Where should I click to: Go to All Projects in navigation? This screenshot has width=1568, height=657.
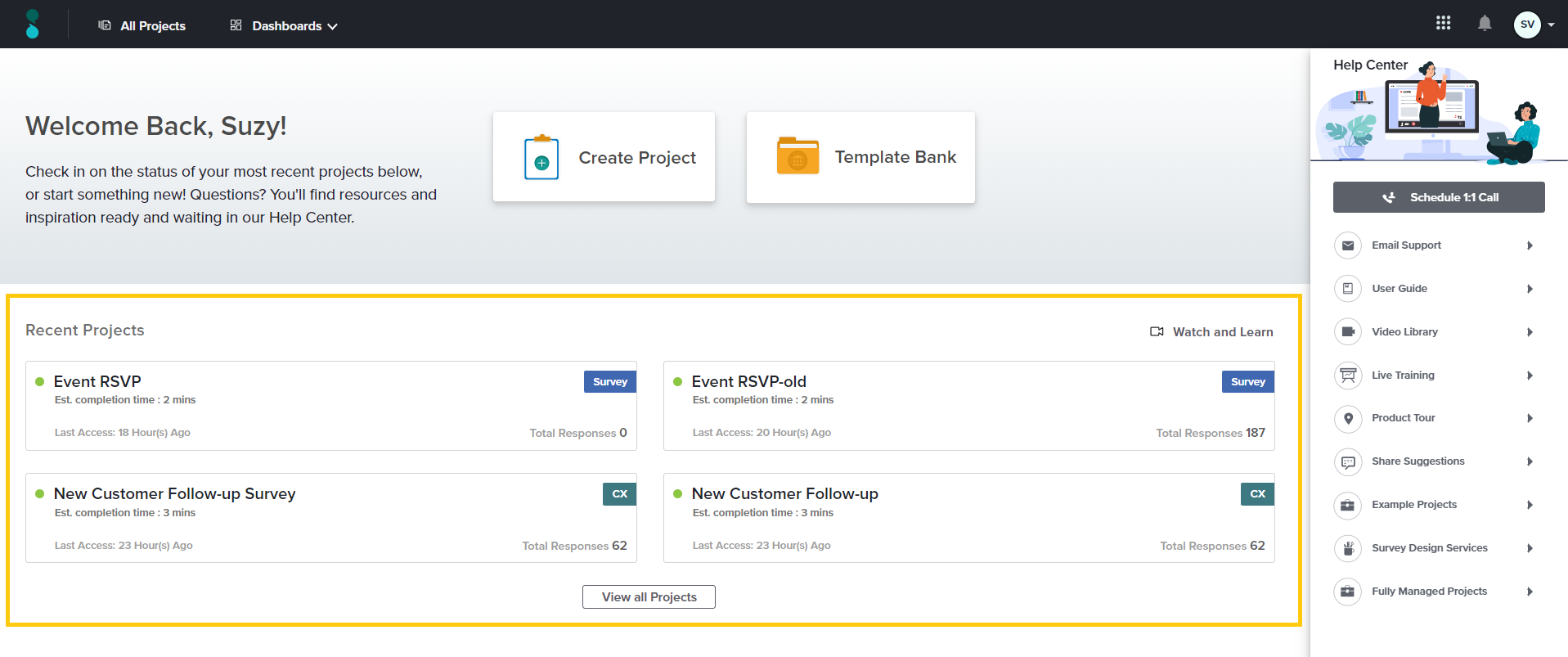[x=142, y=26]
